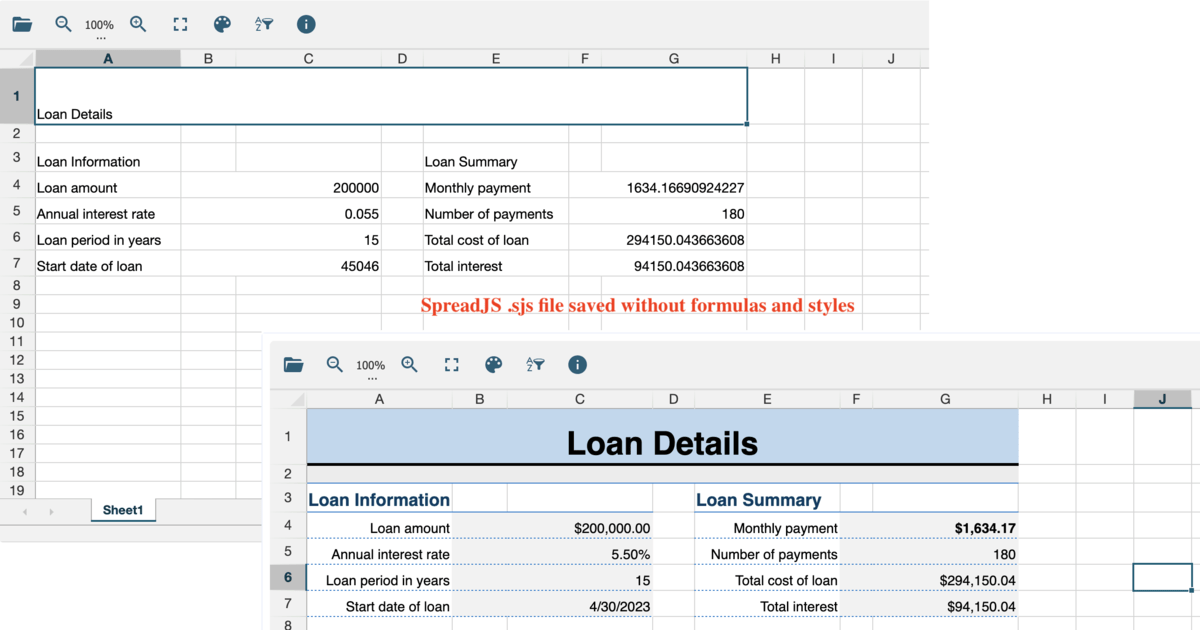Toggle fullscreen on the lower spreadsheet toolbar
The image size is (1200, 630).
point(451,365)
